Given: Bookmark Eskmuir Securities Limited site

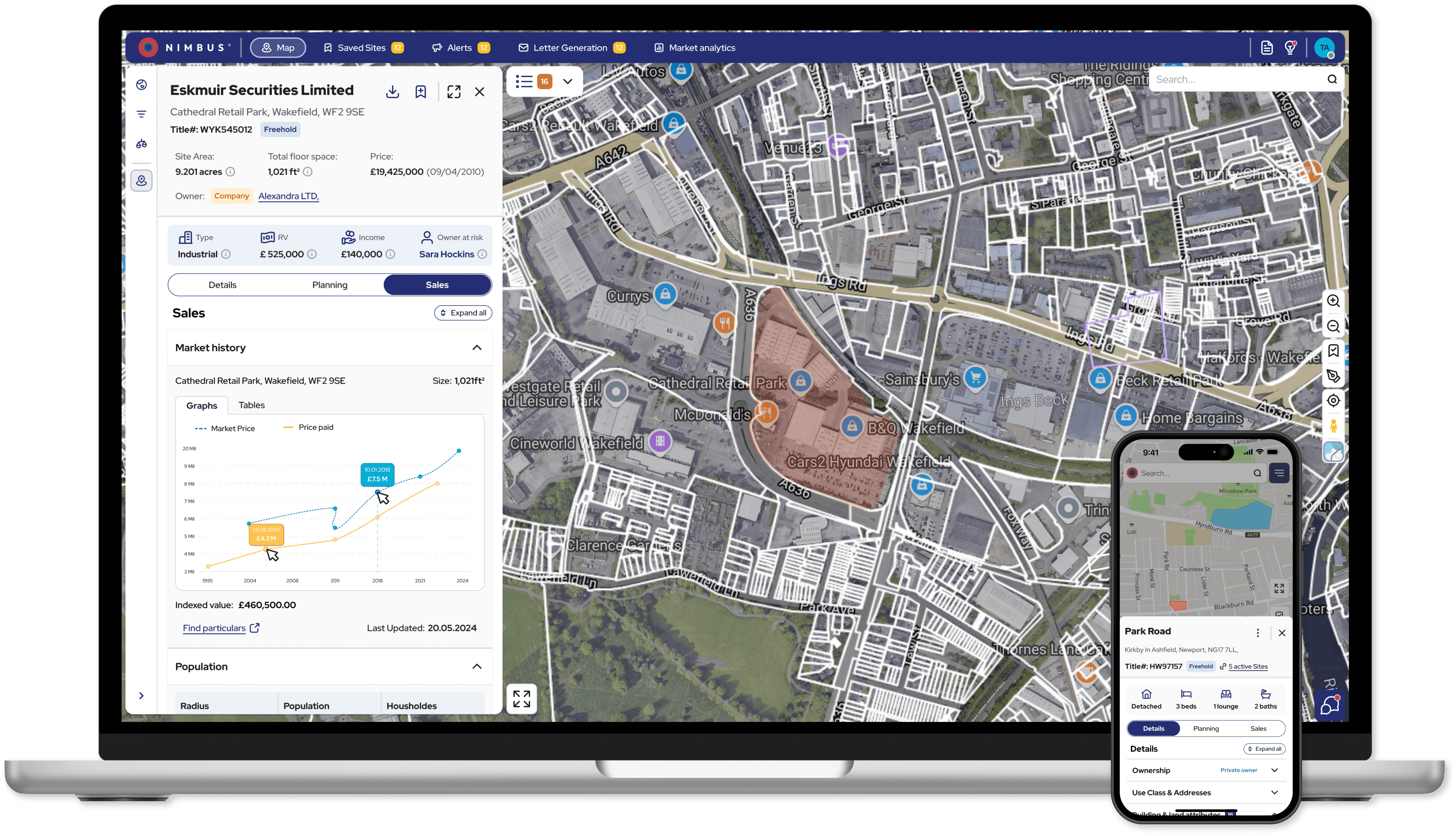Looking at the screenshot, I should click(421, 92).
